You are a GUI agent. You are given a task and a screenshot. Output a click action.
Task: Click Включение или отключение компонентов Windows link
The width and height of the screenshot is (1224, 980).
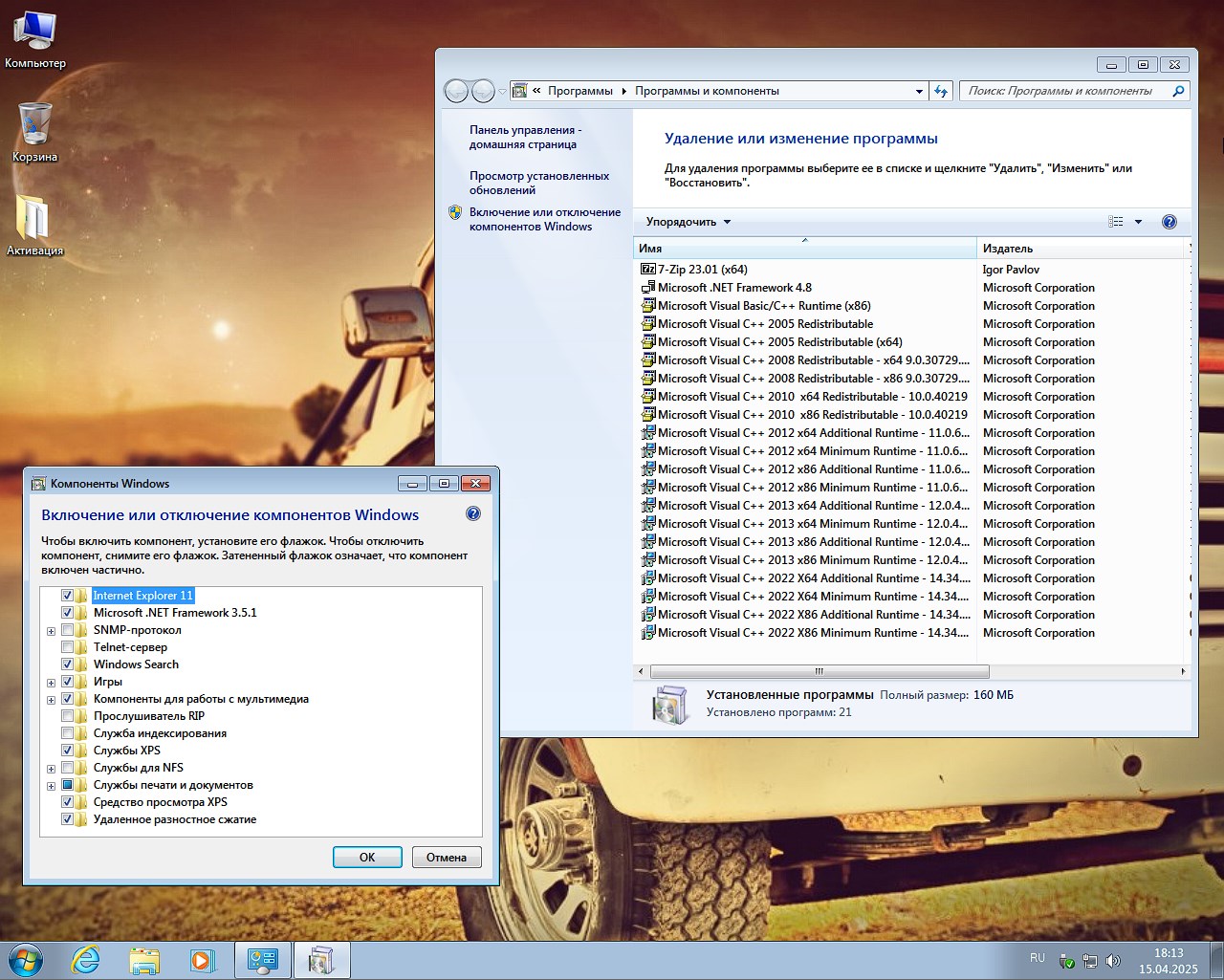point(545,219)
